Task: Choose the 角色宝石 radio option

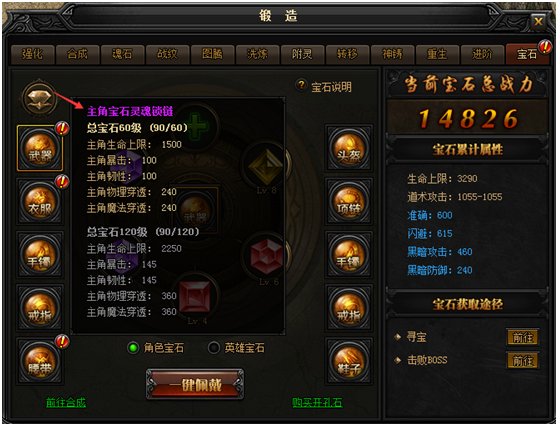Action: tap(133, 348)
